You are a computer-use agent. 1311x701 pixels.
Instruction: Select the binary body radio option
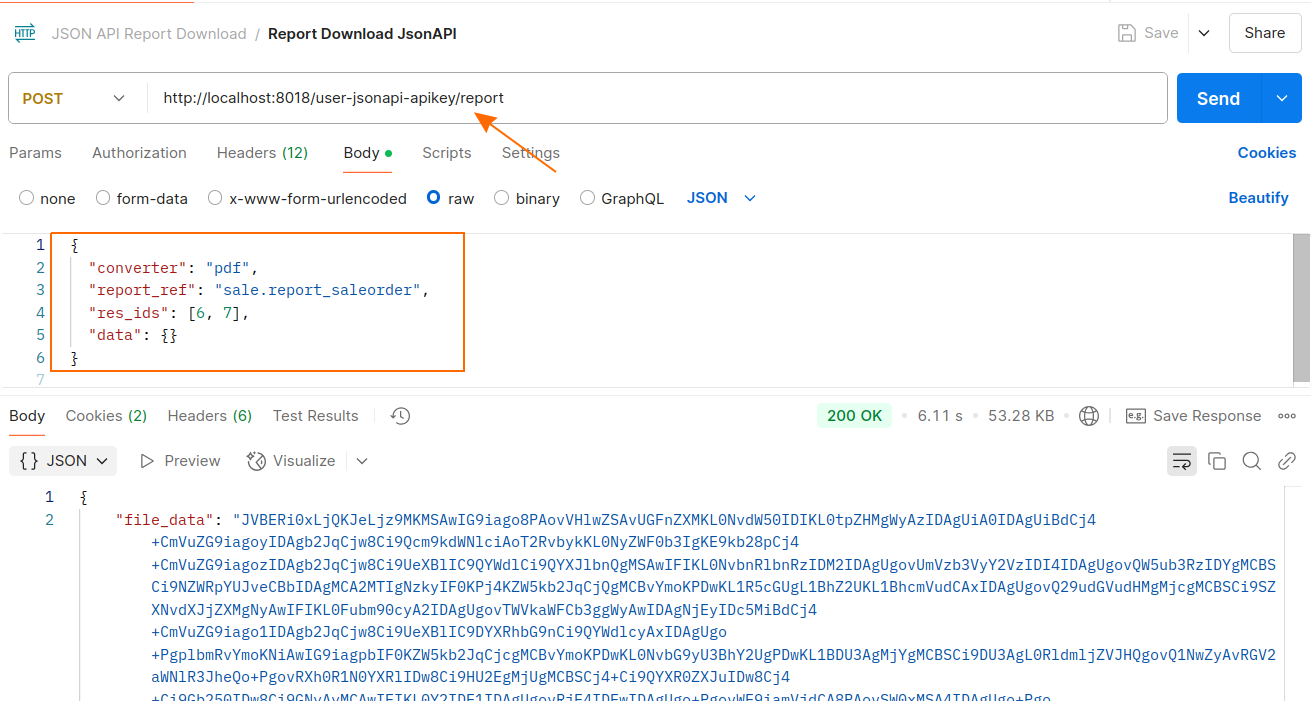coord(502,198)
